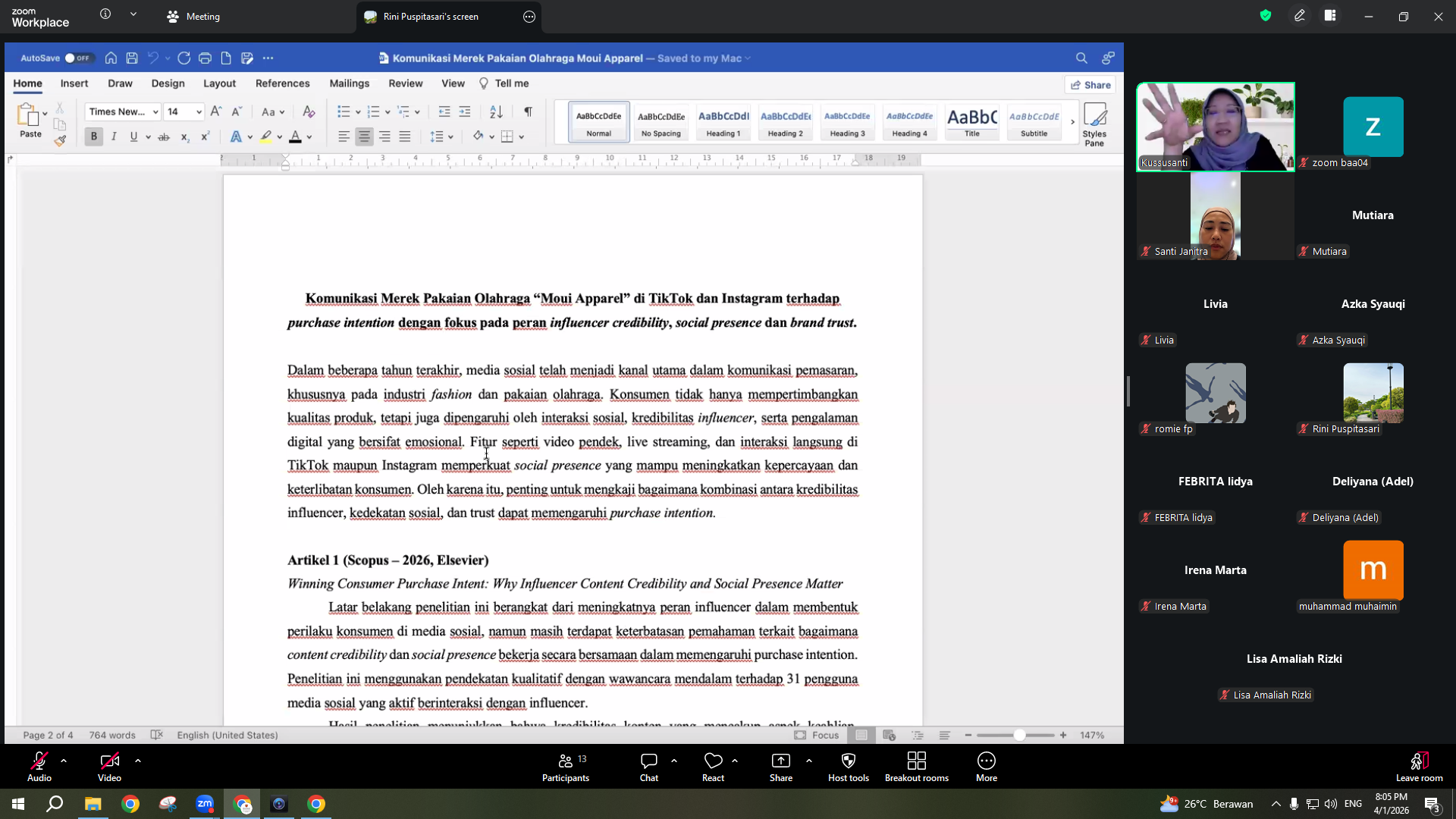This screenshot has height=819, width=1456.
Task: Click the Undo icon in Word
Action: click(153, 58)
